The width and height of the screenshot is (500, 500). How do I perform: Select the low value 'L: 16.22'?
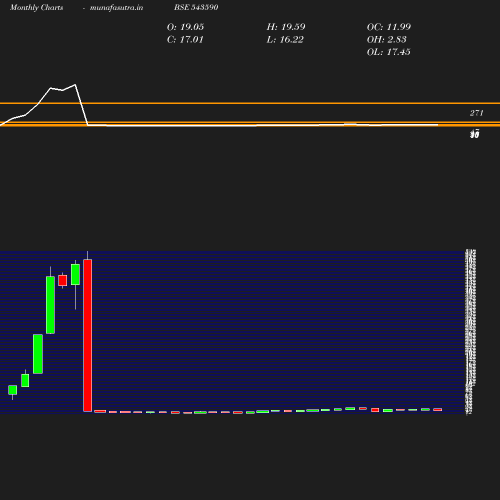tap(285, 40)
